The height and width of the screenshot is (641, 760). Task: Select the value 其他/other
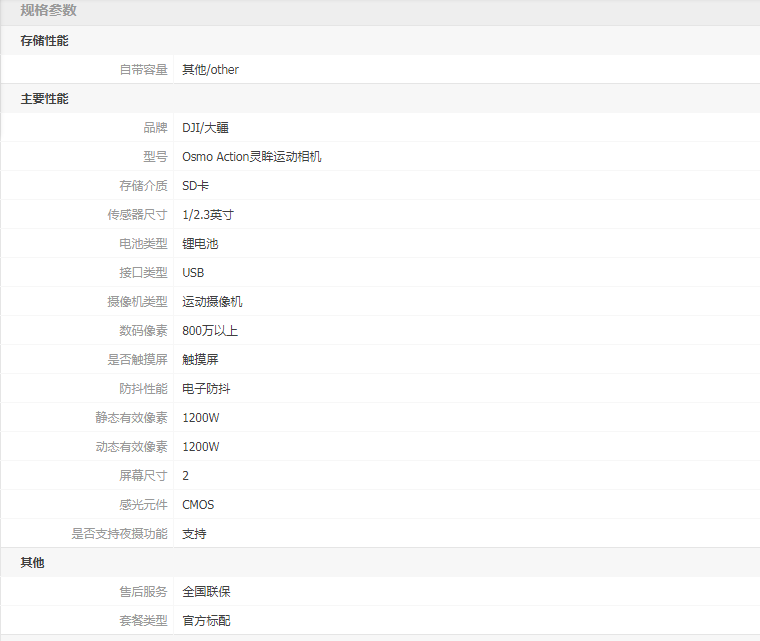pyautogui.click(x=210, y=70)
